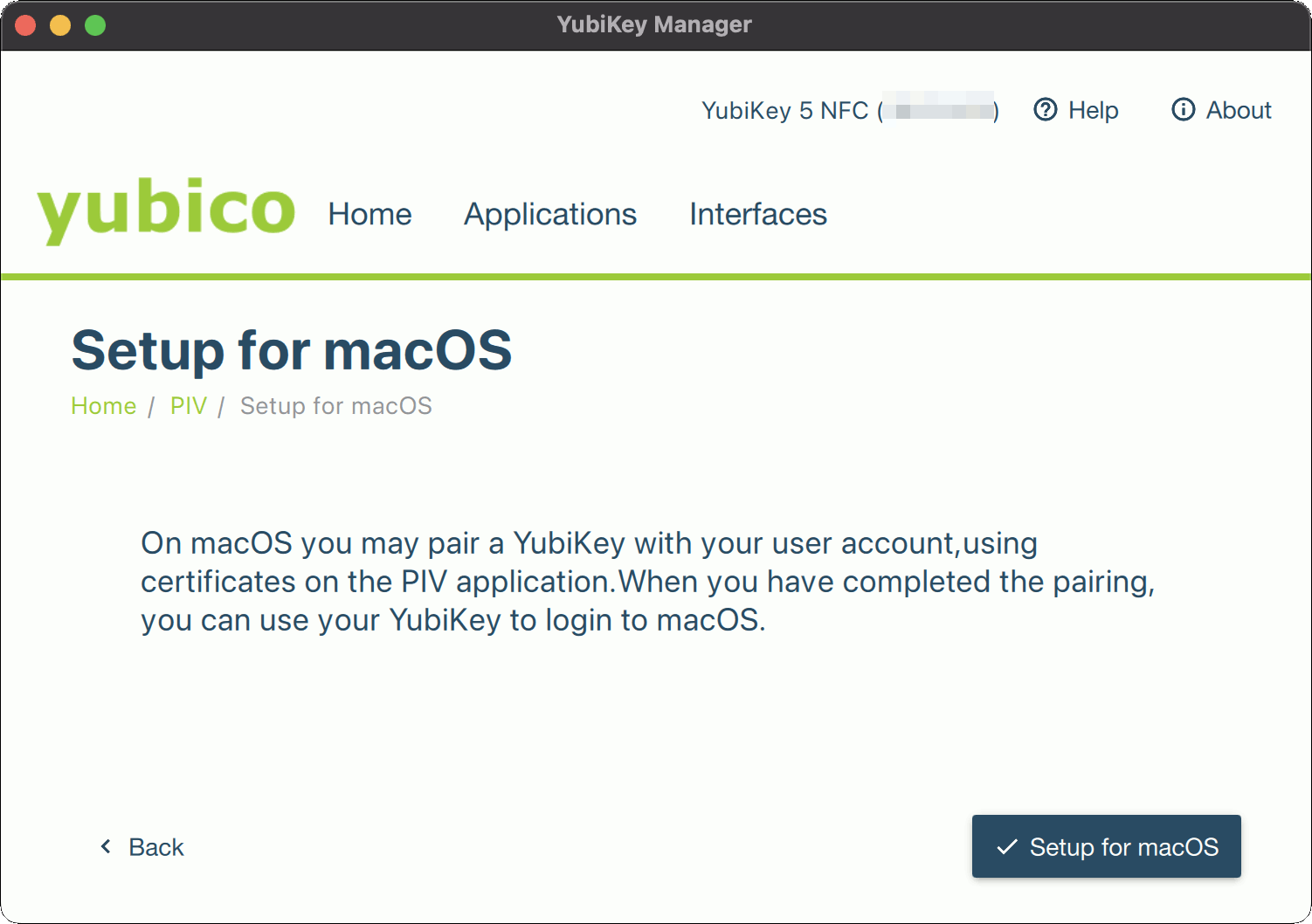
Task: Click the Setup for macOS breadcrumb text
Action: [336, 406]
